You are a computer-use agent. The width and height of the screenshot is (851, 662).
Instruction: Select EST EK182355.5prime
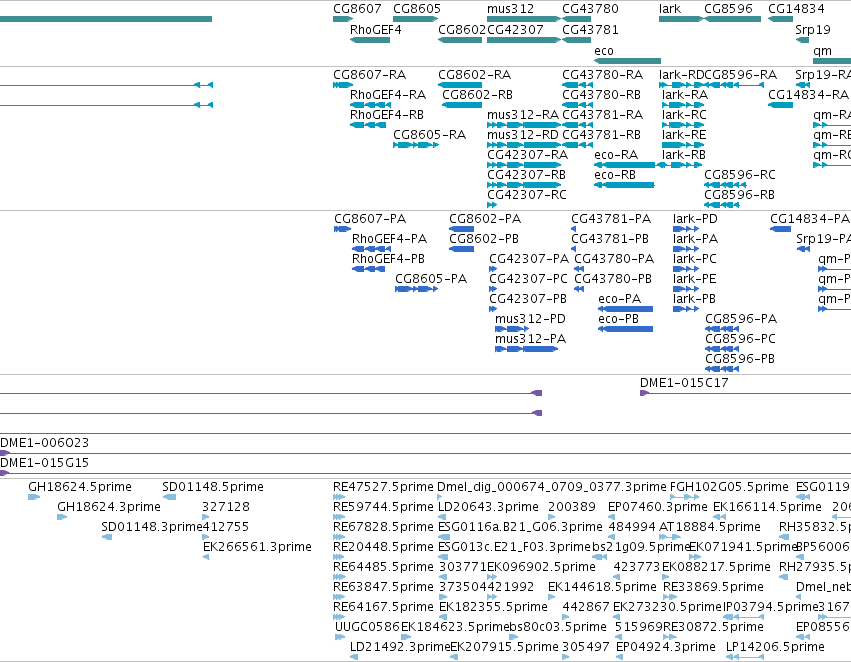[x=493, y=607]
